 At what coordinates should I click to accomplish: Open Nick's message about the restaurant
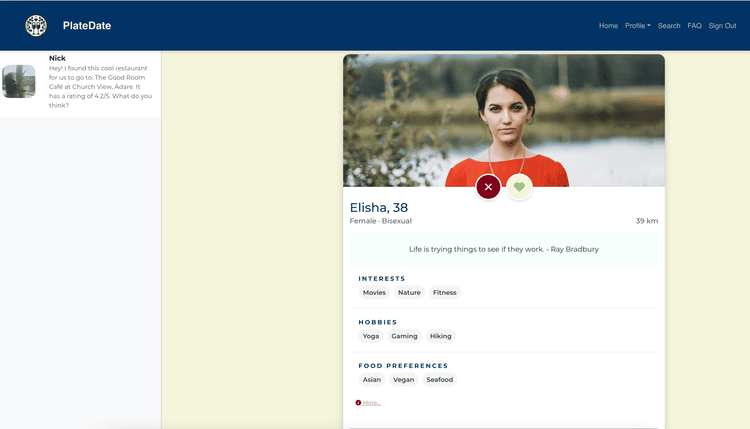tap(100, 82)
